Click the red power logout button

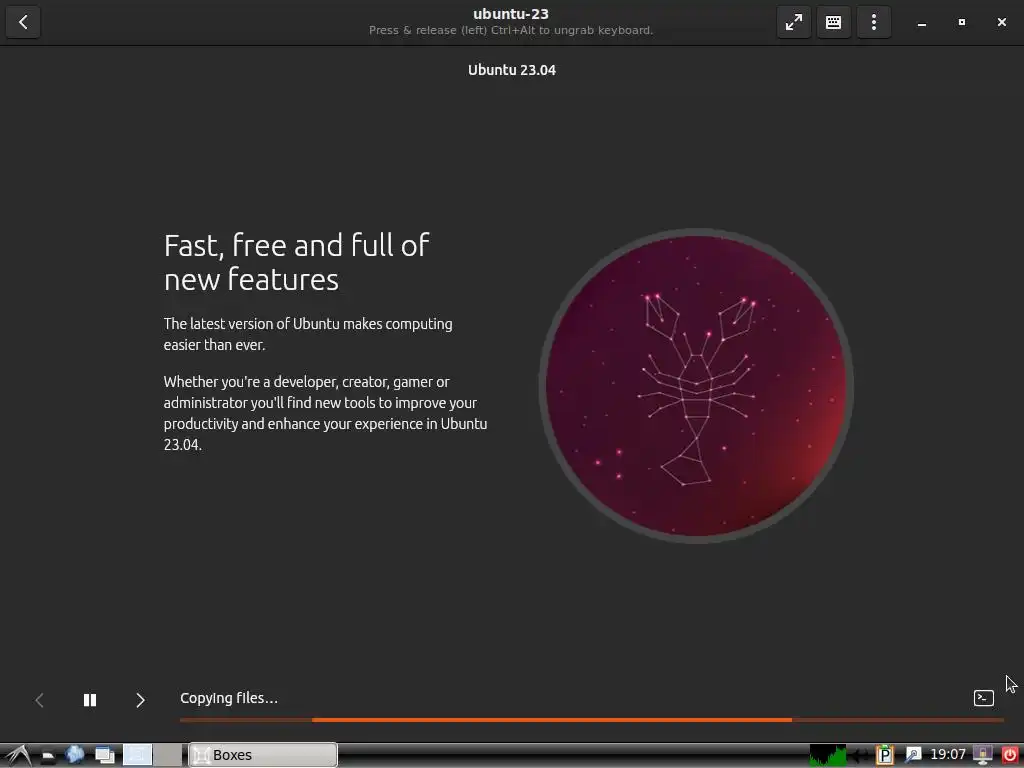coord(1010,755)
